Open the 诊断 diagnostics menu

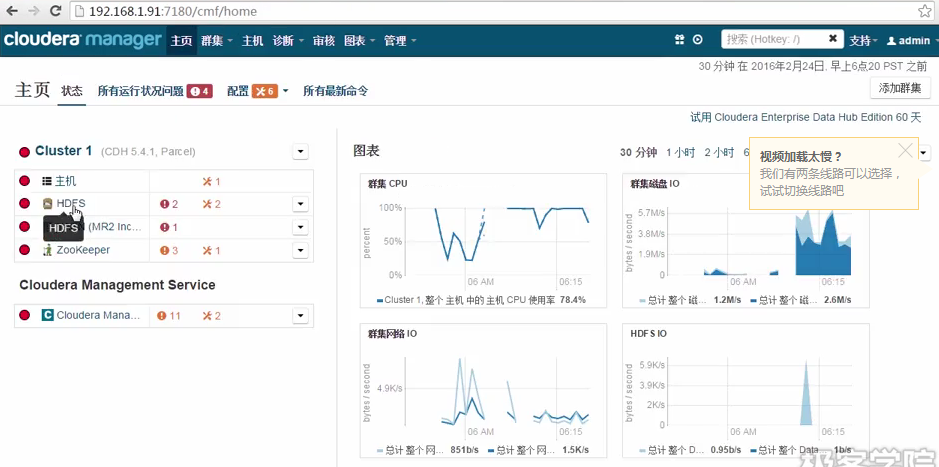click(287, 41)
